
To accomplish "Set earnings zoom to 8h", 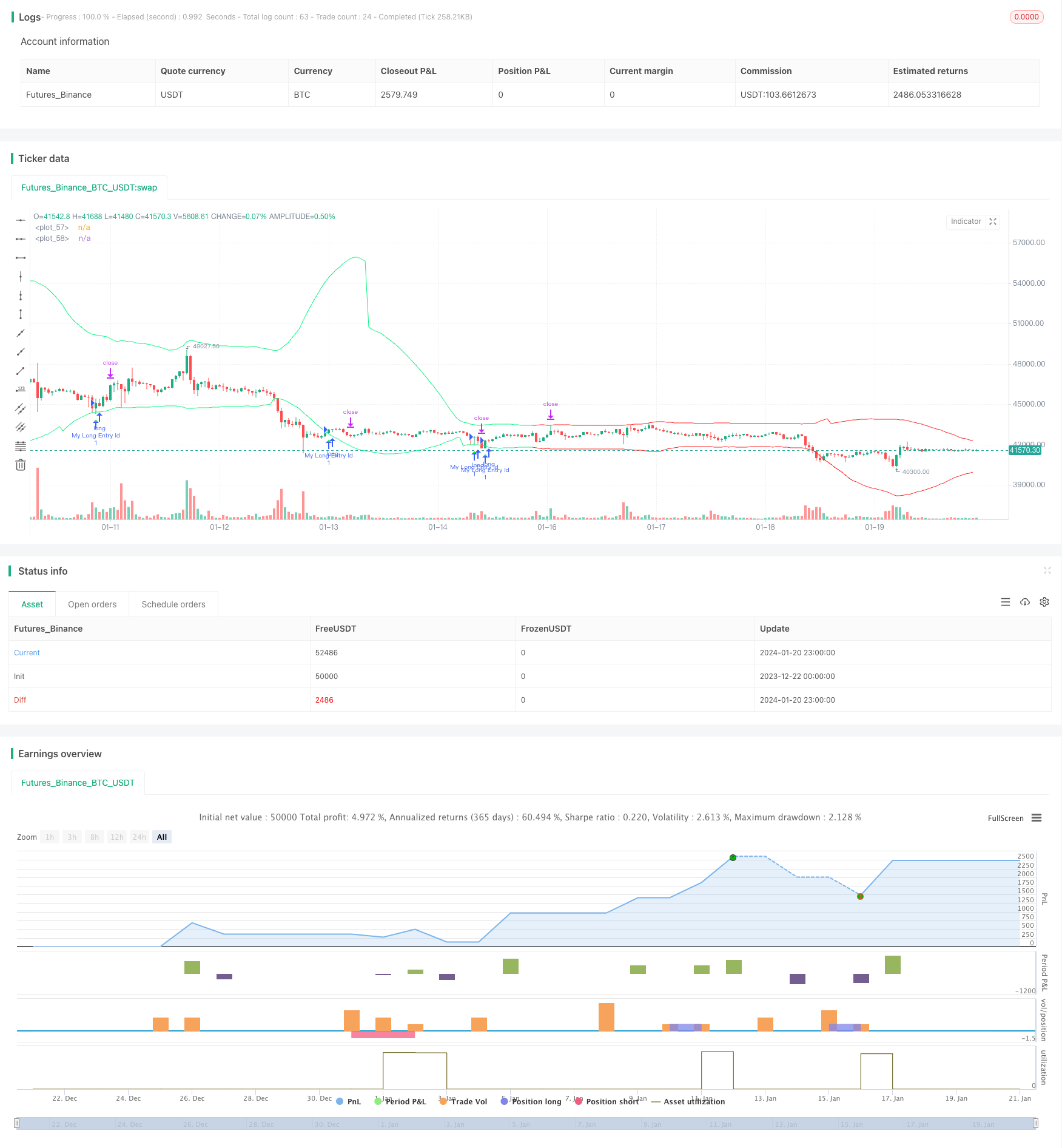I will coord(95,837).
